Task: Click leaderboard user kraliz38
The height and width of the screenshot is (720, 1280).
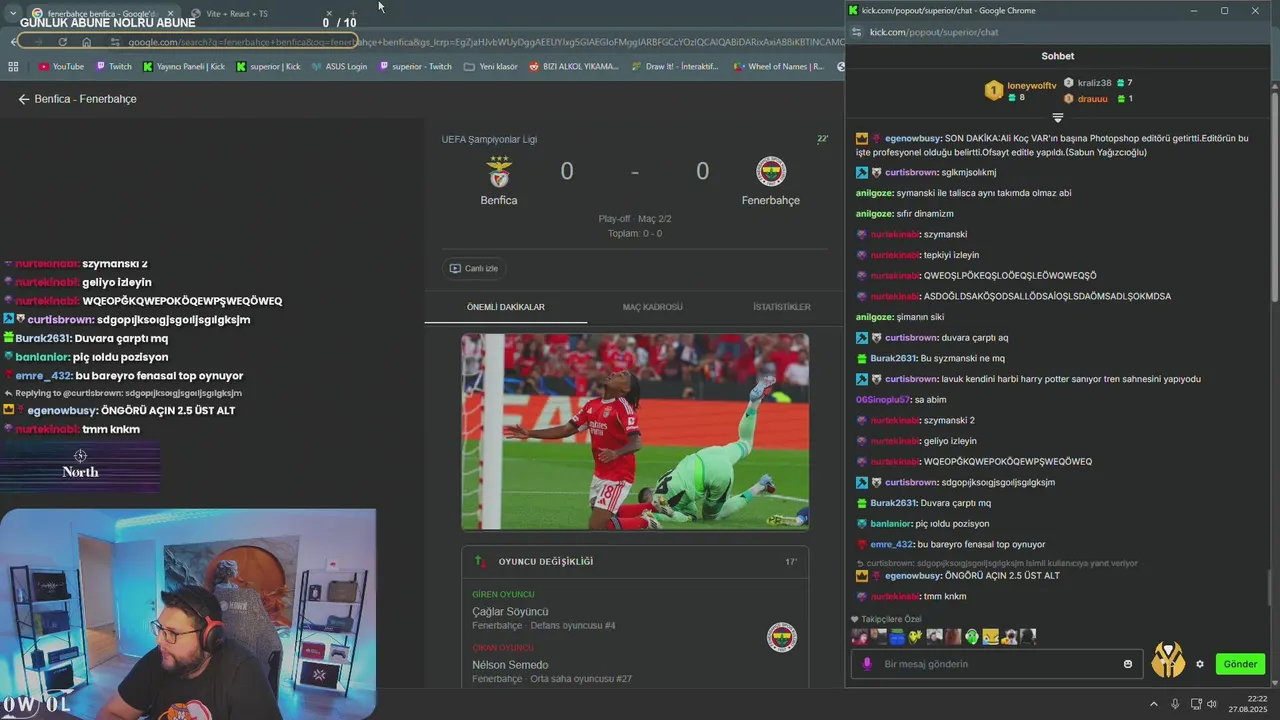Action: [x=1094, y=83]
